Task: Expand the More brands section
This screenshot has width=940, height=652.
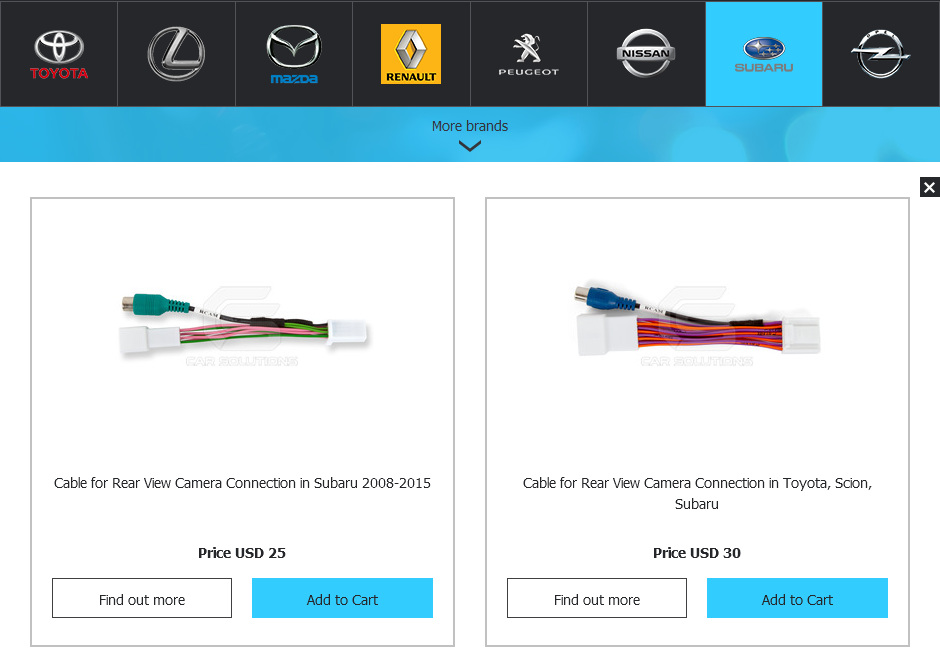Action: (x=470, y=126)
